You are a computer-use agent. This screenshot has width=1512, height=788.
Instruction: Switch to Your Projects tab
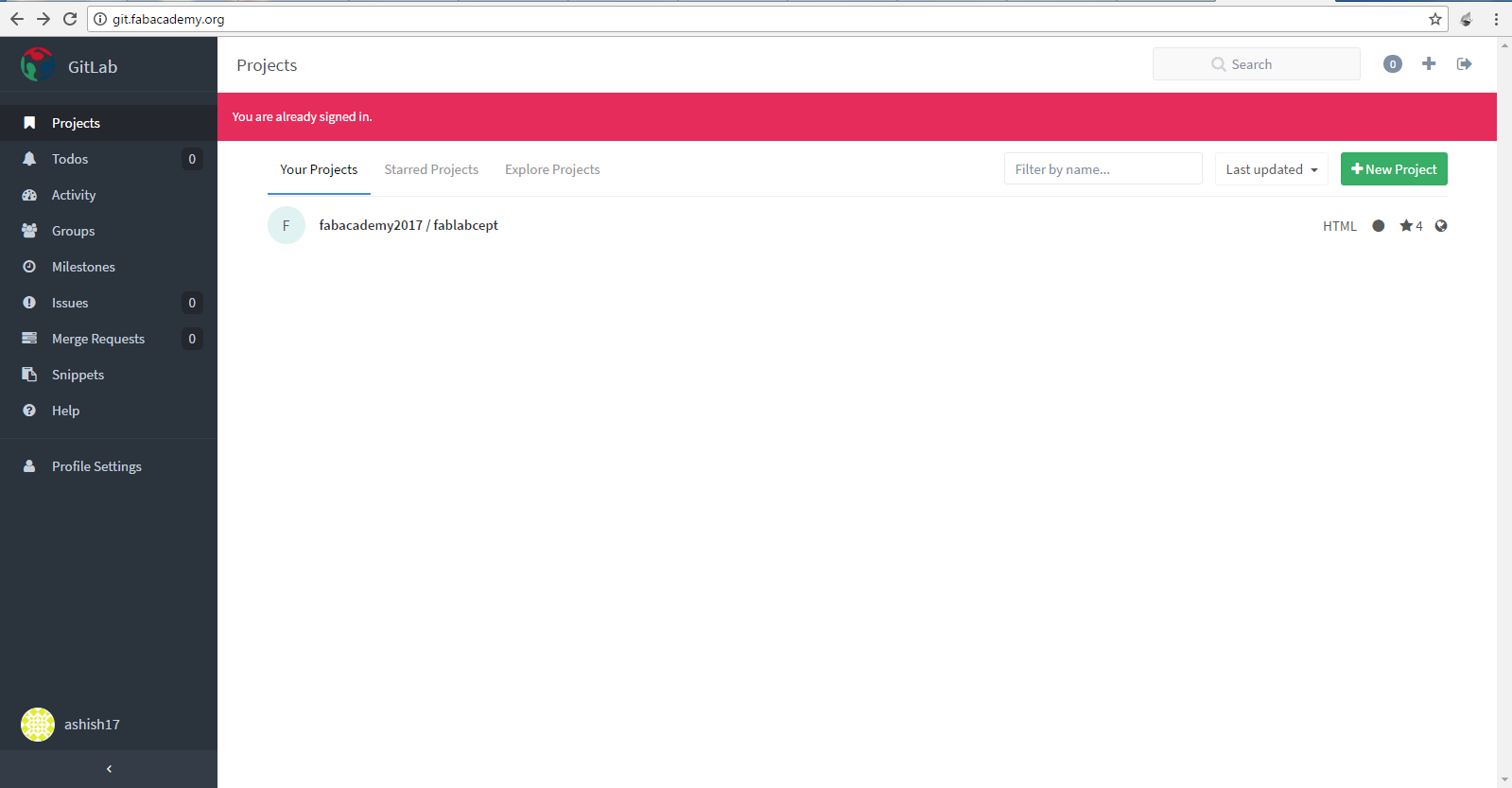(x=319, y=170)
